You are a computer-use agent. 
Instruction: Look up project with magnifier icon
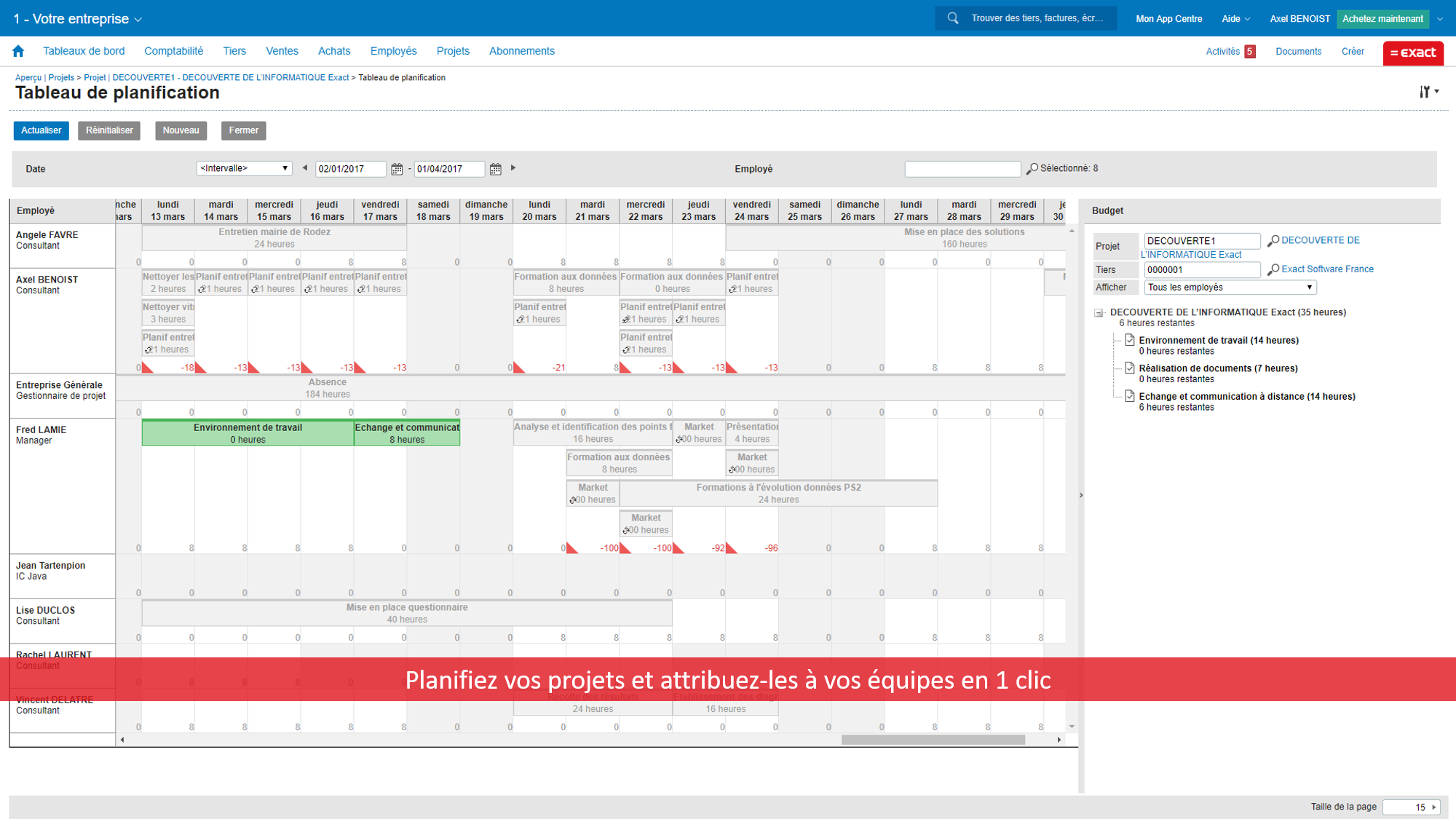1273,241
